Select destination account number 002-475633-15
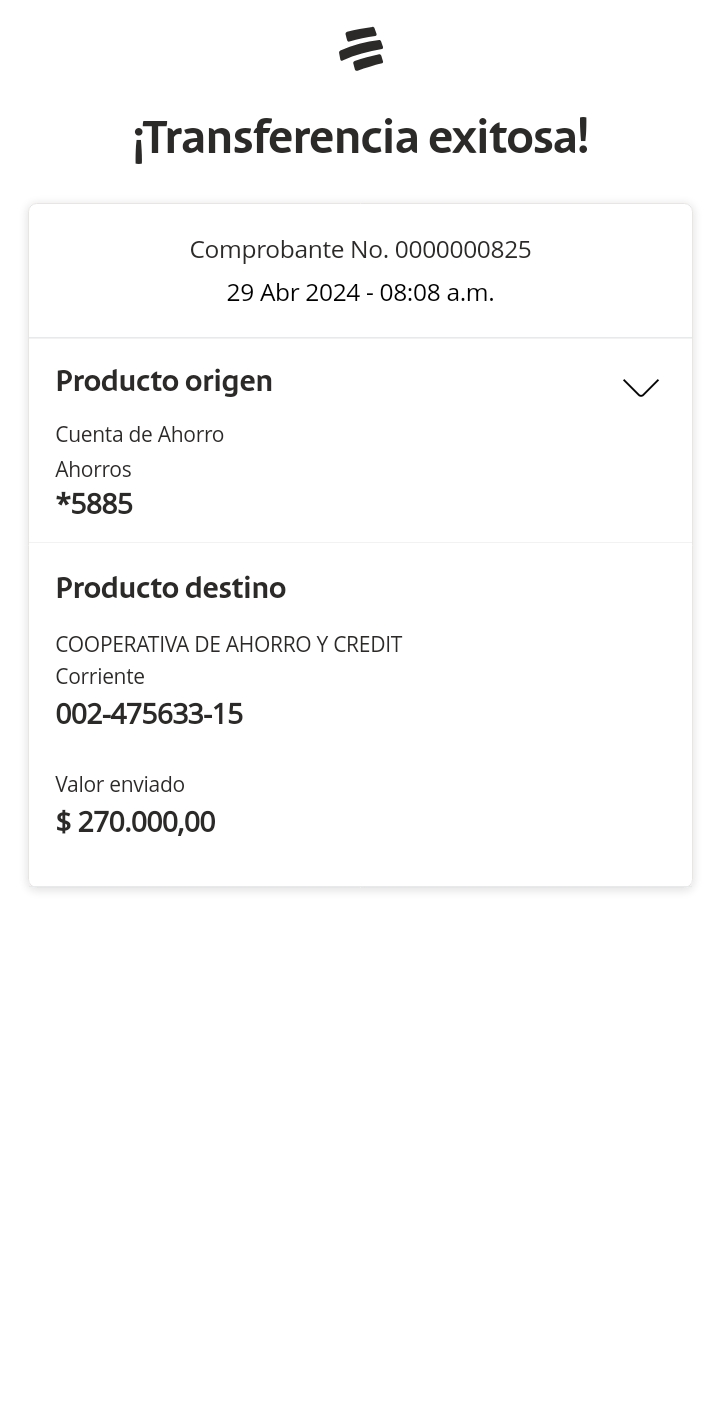 pyautogui.click(x=149, y=714)
